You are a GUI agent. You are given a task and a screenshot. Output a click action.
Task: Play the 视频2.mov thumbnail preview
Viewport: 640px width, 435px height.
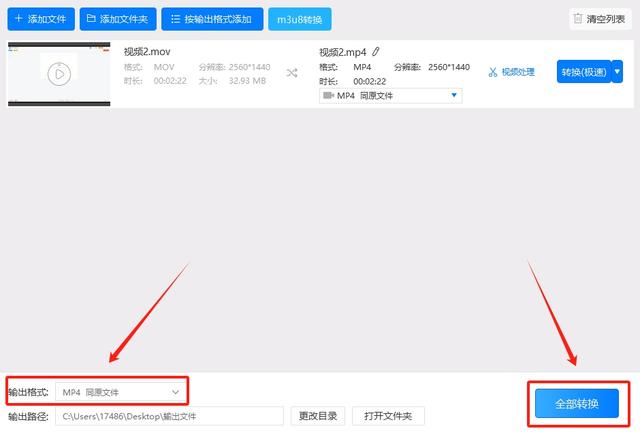point(59,74)
